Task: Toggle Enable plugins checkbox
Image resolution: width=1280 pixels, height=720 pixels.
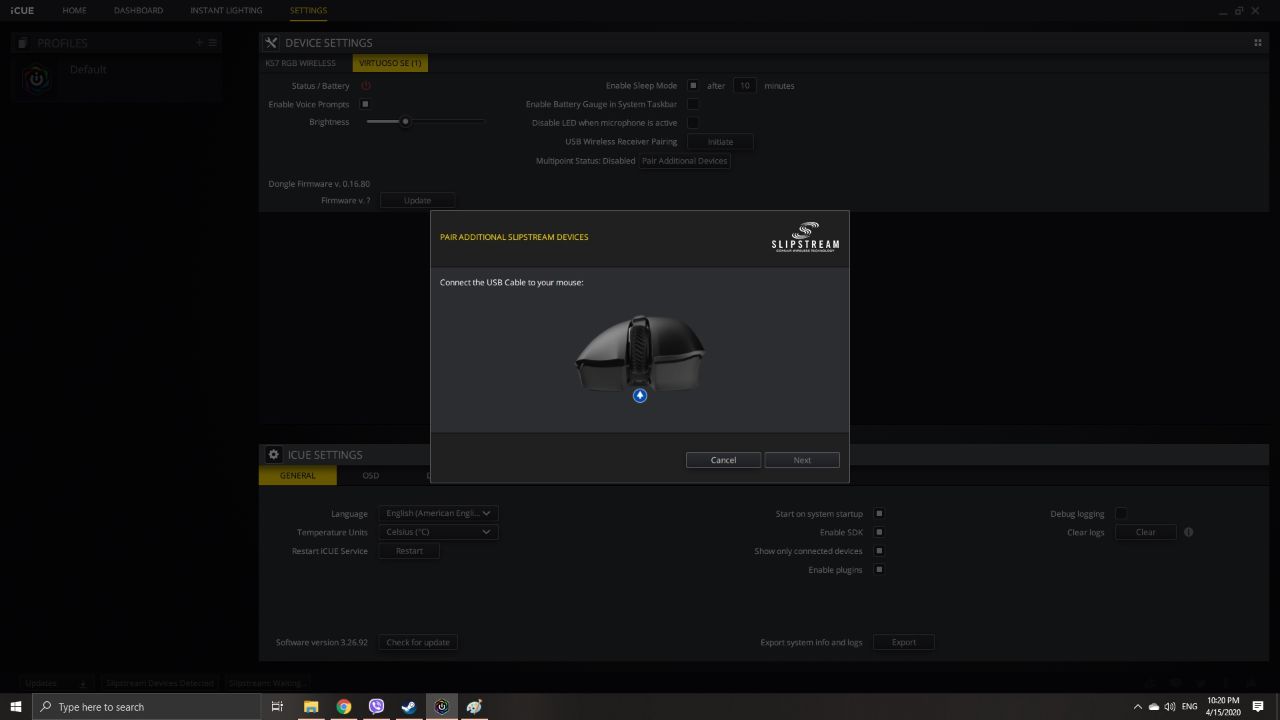Action: [x=879, y=570]
